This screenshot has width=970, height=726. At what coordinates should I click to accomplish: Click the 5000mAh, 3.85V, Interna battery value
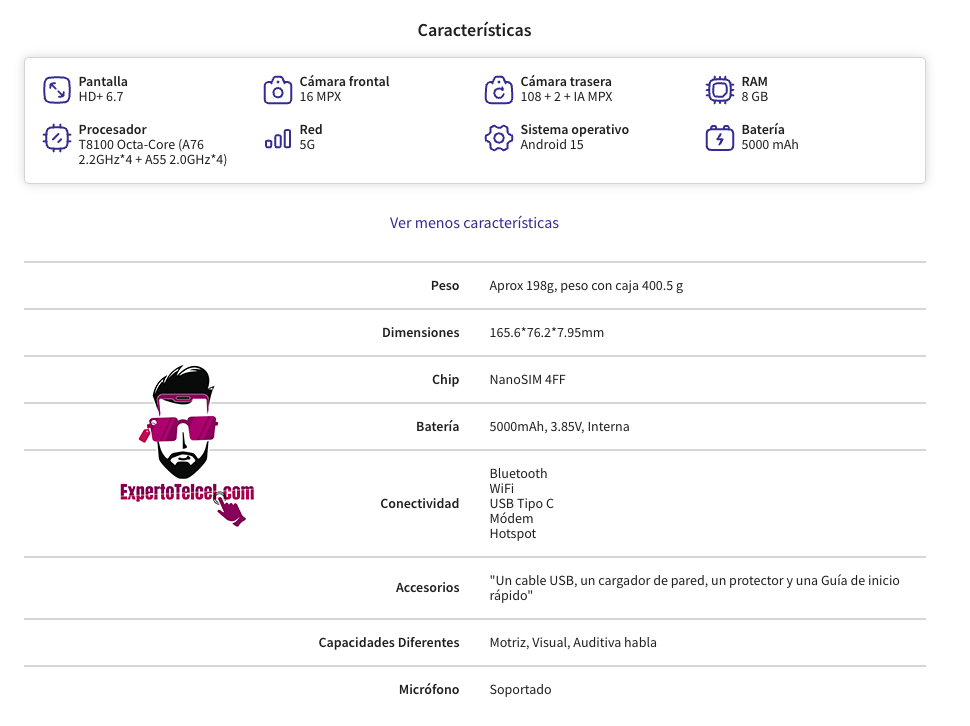click(559, 427)
